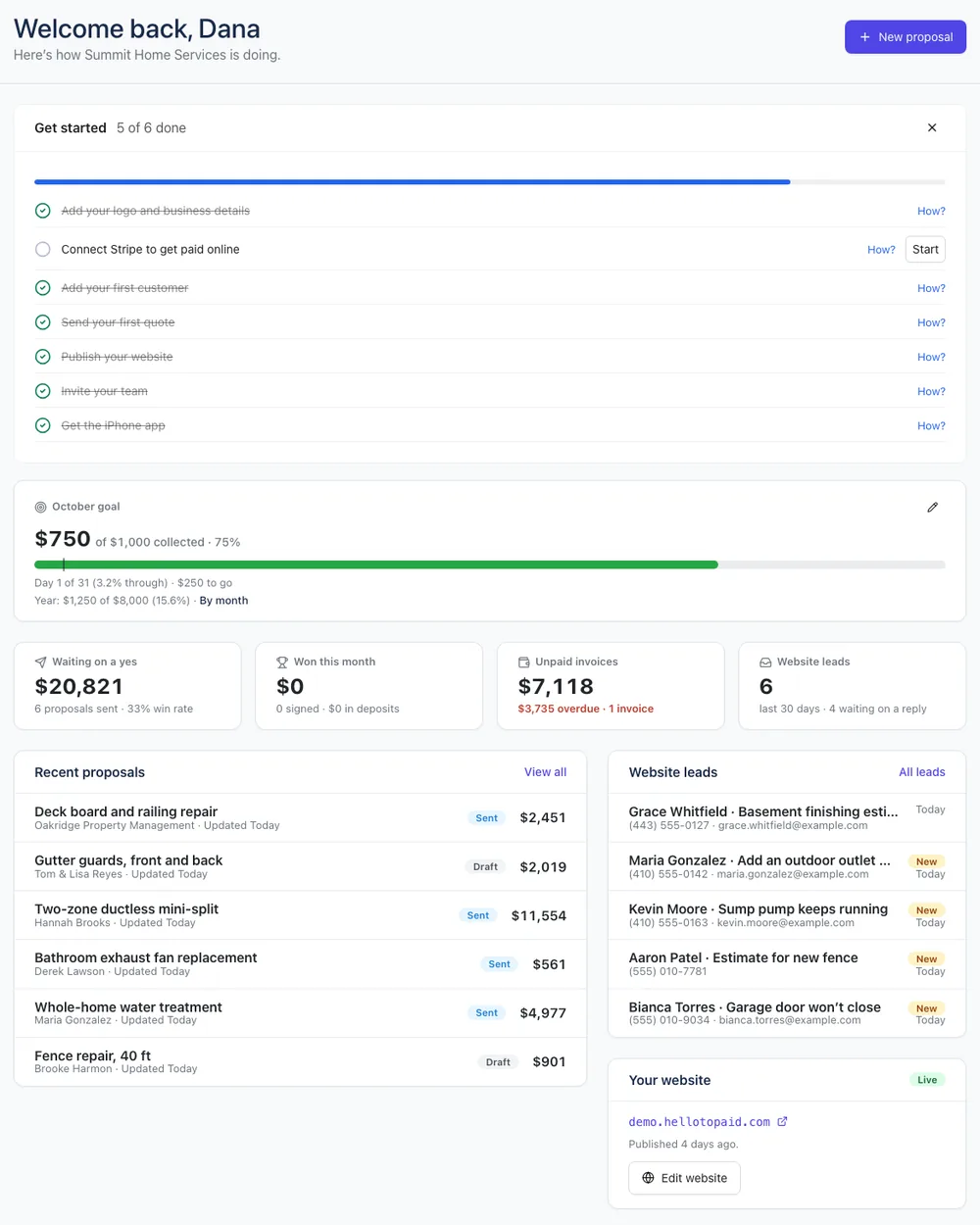Click the target icon beside October goal
The width and height of the screenshot is (980, 1225).
click(x=40, y=507)
